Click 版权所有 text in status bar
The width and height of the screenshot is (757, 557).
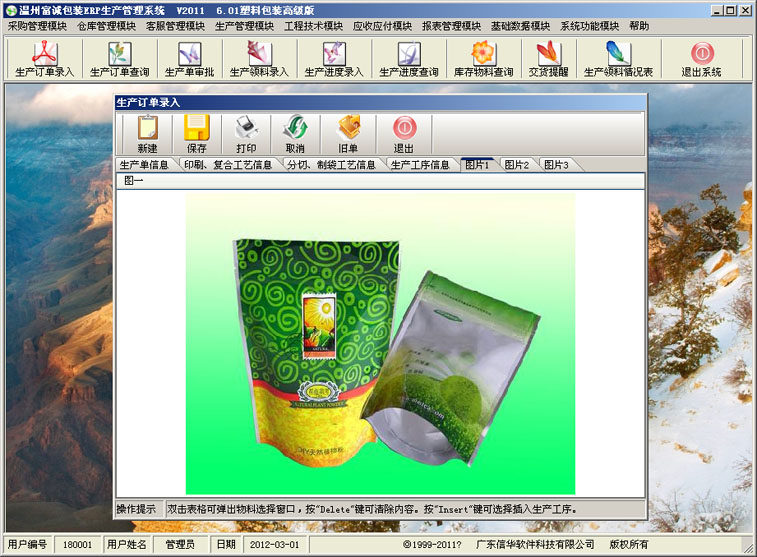coord(629,544)
